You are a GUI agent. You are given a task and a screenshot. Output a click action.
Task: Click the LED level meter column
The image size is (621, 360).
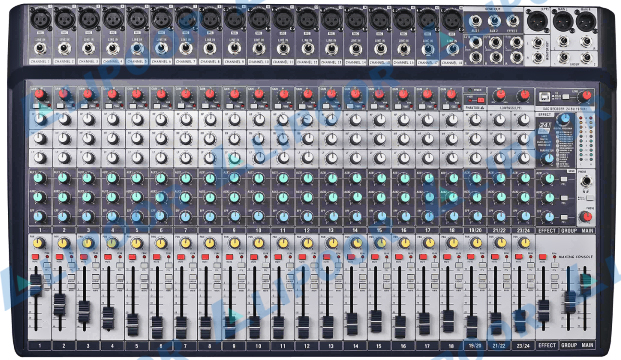point(586,140)
